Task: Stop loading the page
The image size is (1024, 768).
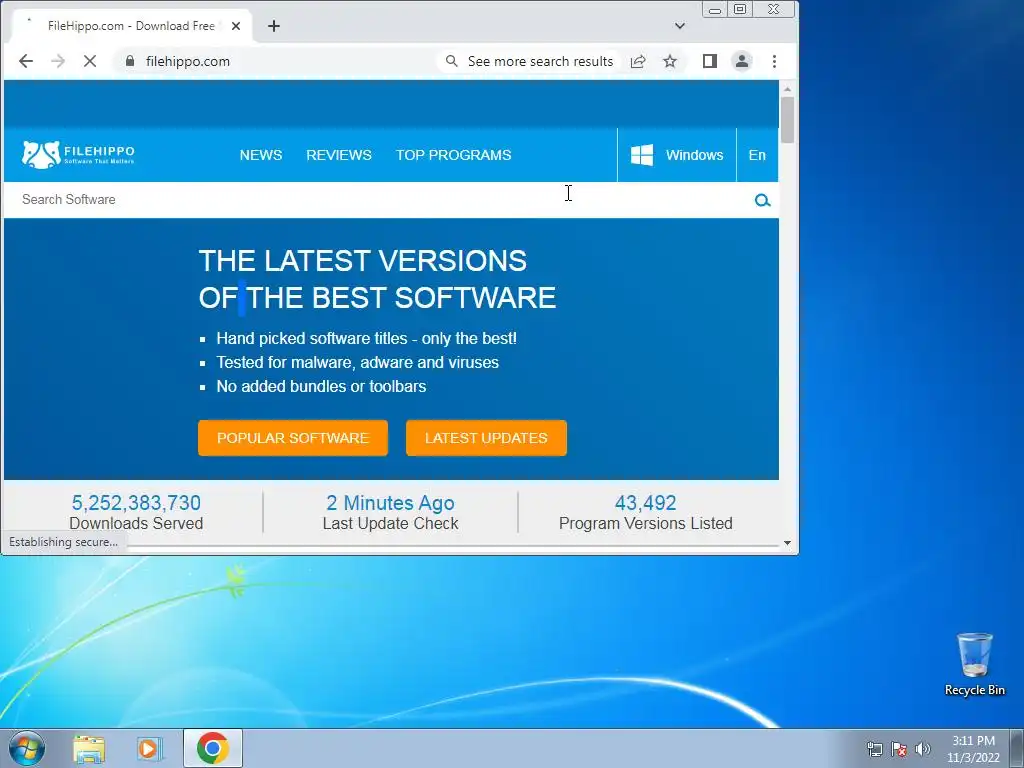Action: click(90, 61)
